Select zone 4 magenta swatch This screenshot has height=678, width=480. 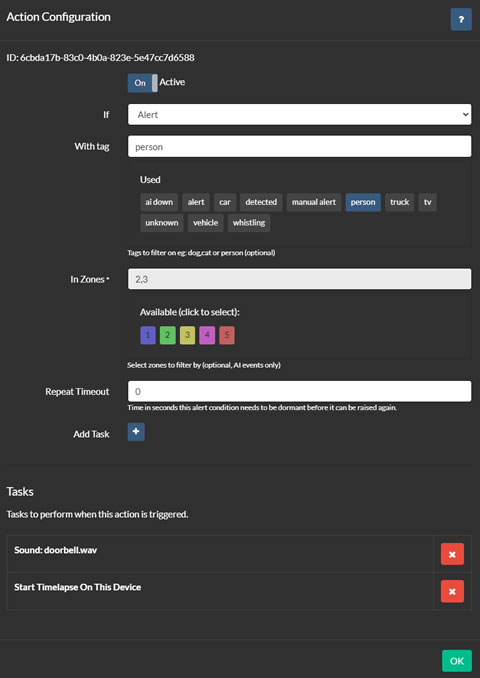pyautogui.click(x=207, y=335)
